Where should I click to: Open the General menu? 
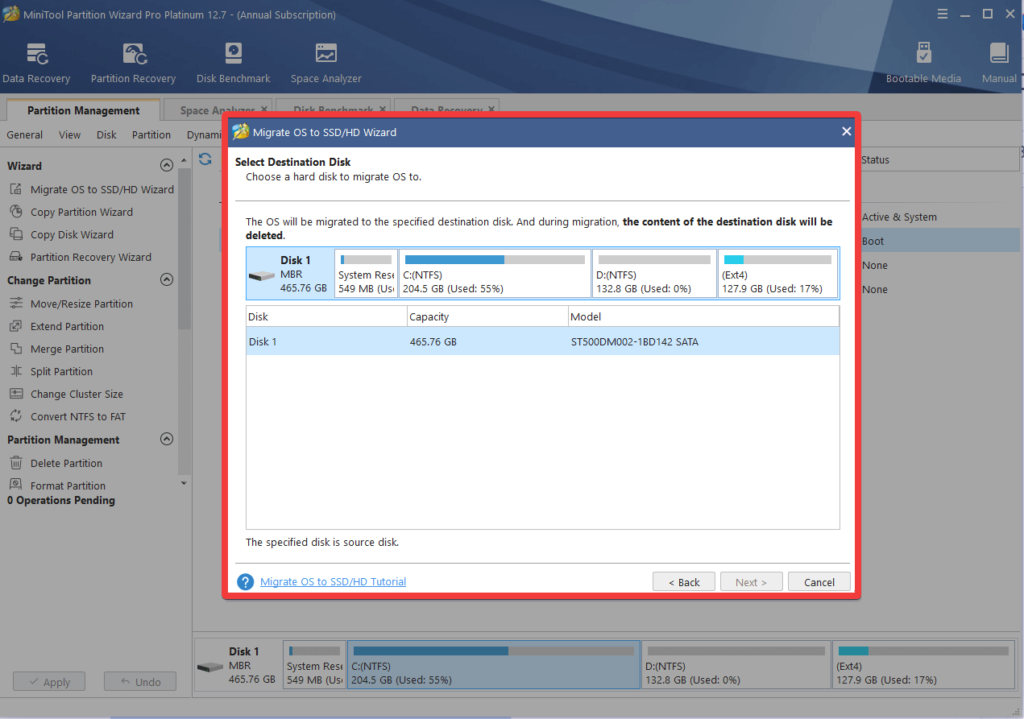pyautogui.click(x=24, y=135)
